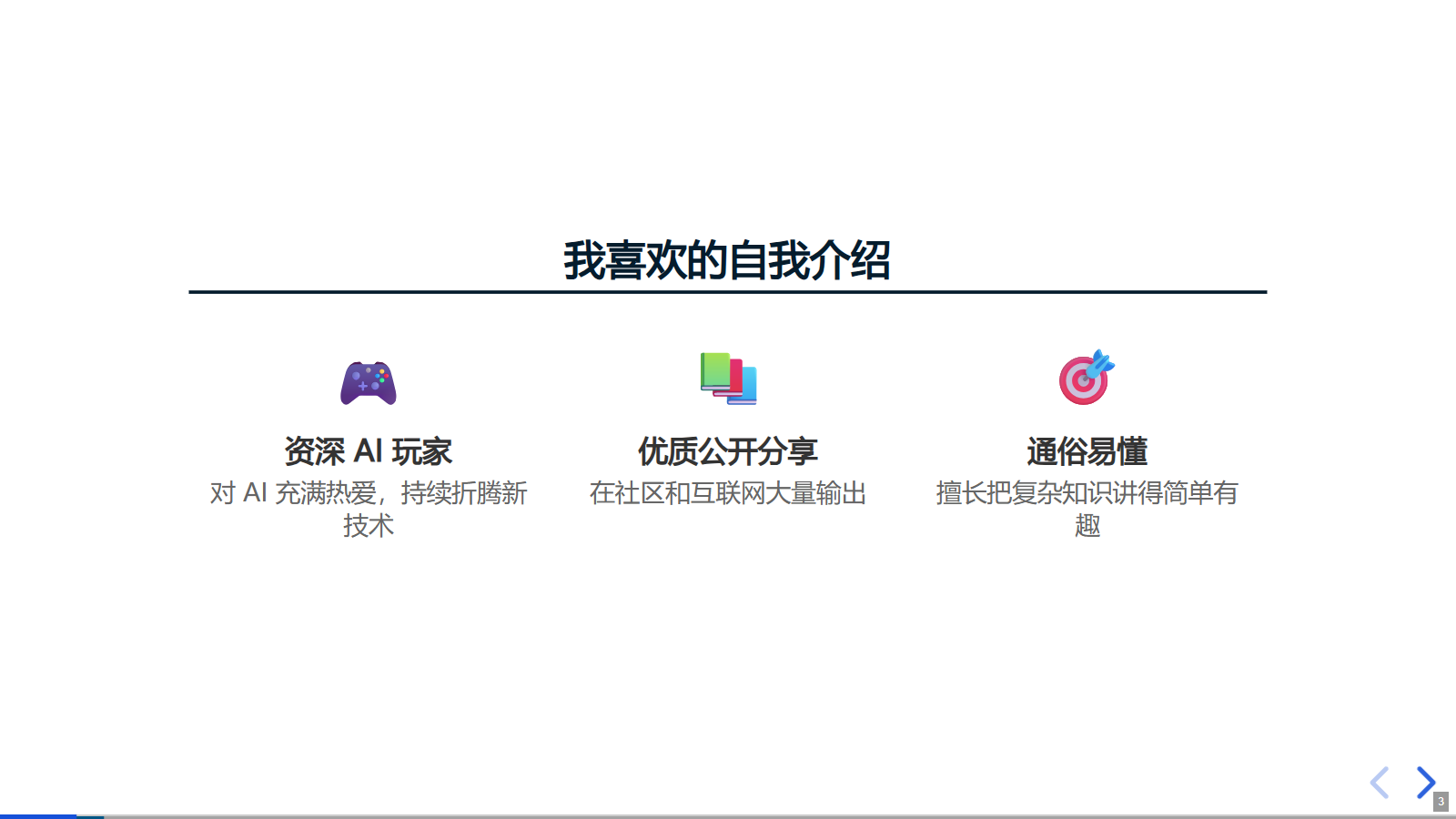Go to the next slide arrow
Viewport: 1456px width, 819px height.
[1426, 783]
